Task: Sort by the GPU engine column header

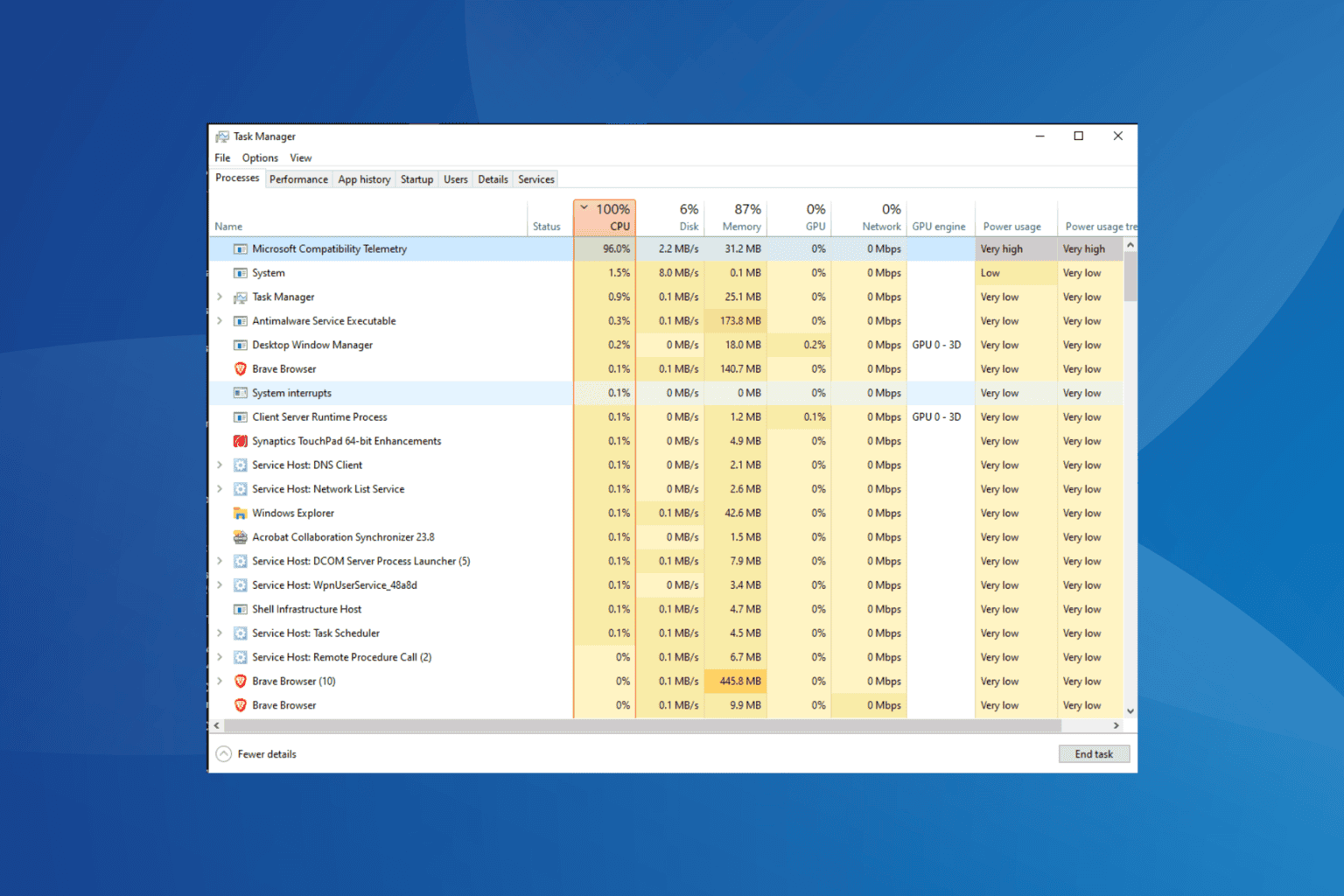Action: (941, 218)
